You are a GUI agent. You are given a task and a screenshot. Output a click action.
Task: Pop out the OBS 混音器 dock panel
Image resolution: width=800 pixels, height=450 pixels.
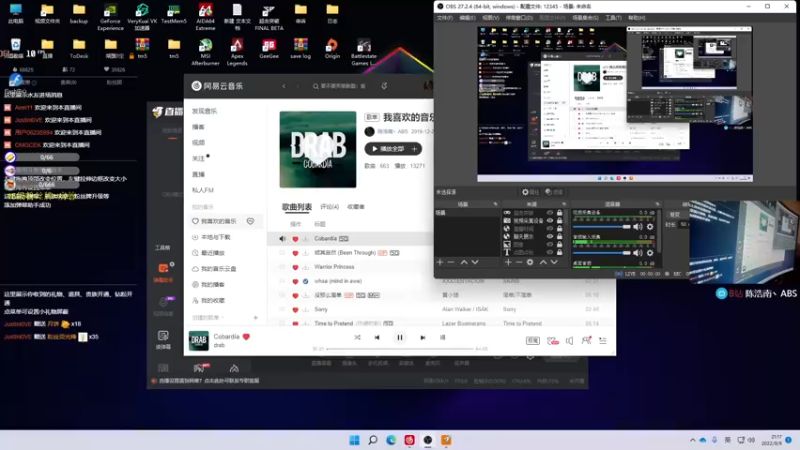657,204
